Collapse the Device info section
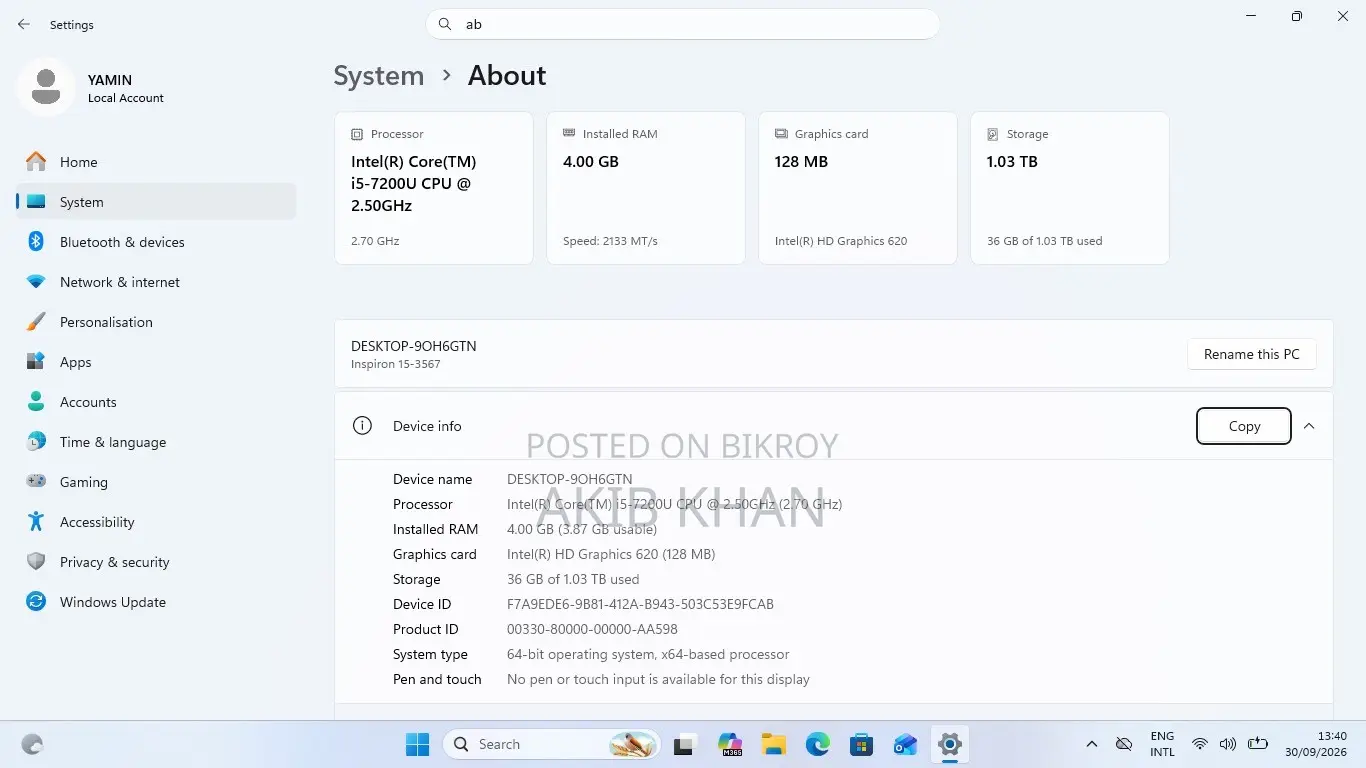The width and height of the screenshot is (1366, 768). [1309, 426]
